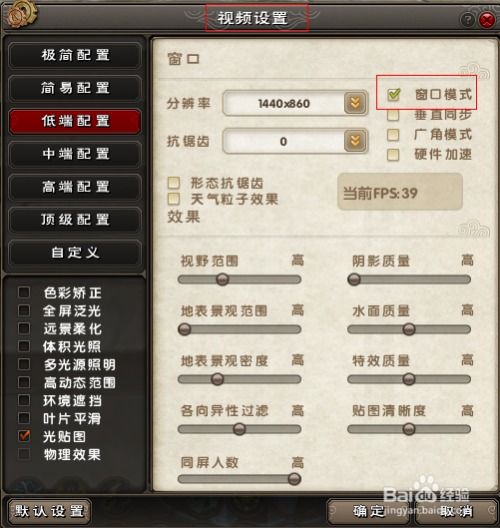Click the 视野范围 slider handle
This screenshot has height=528, width=500.
tap(222, 279)
